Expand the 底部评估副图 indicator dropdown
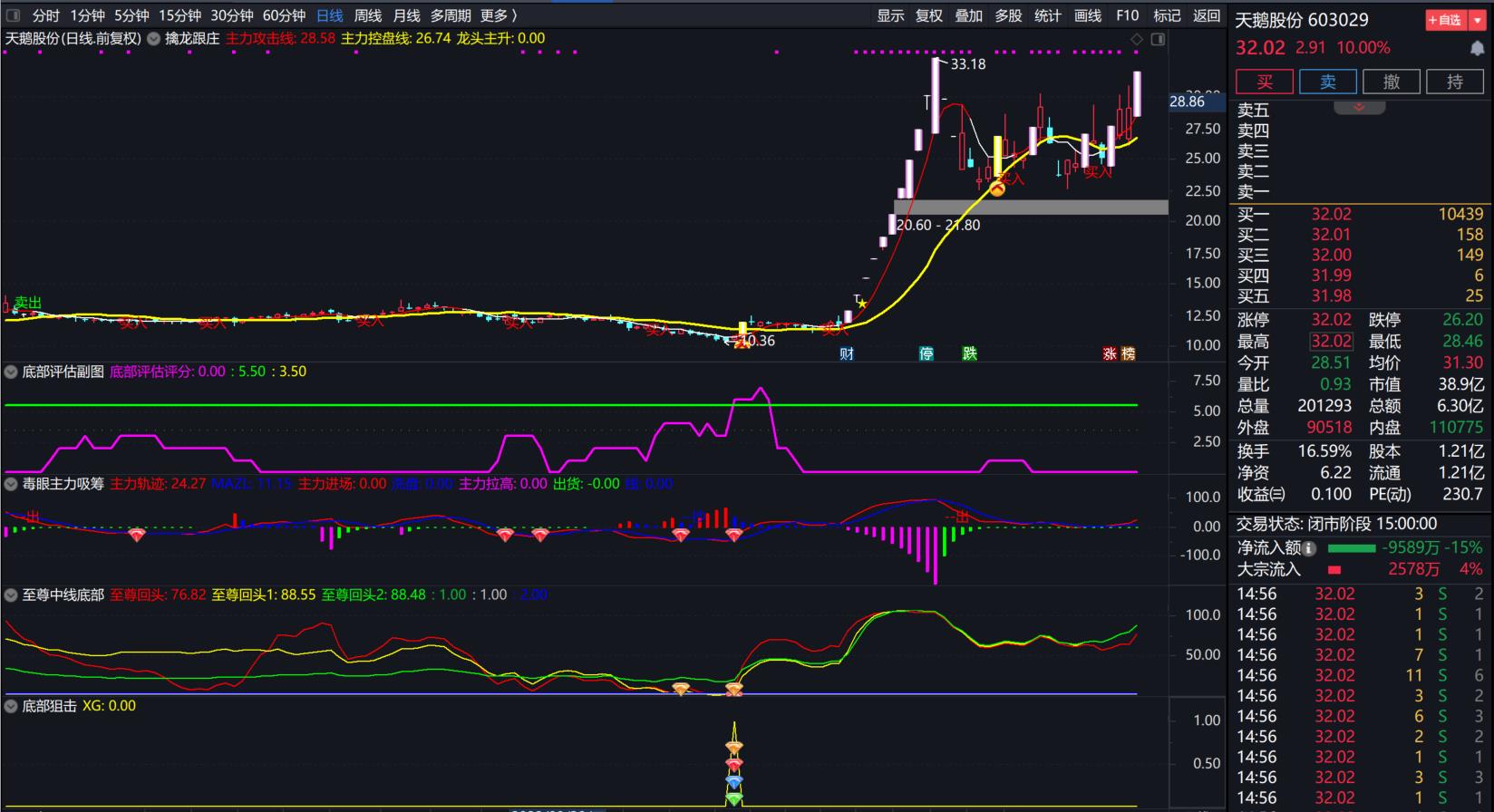1494x812 pixels. pos(11,372)
